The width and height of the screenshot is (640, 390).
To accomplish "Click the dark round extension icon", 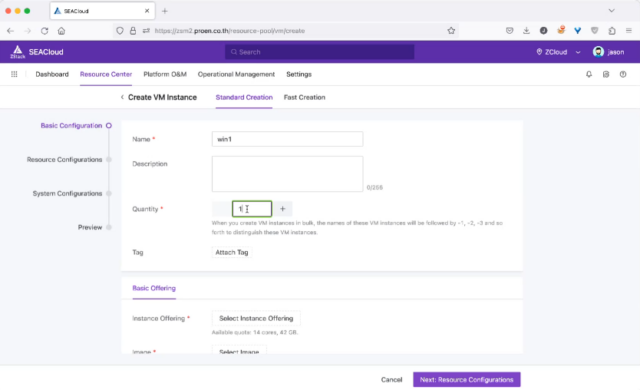I will 543,31.
